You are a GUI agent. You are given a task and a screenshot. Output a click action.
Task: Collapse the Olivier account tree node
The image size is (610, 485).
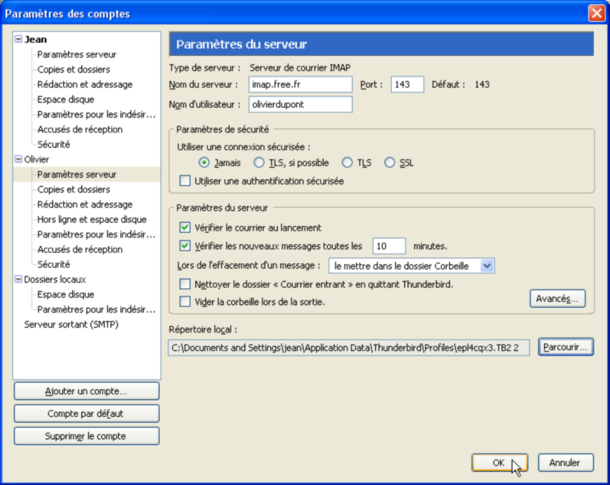pos(18,159)
